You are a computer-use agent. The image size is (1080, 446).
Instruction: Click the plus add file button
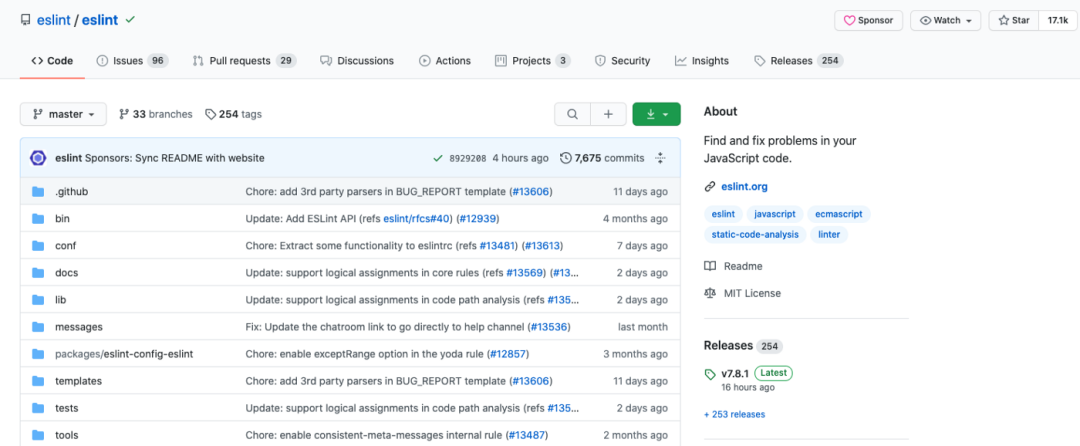[608, 115]
